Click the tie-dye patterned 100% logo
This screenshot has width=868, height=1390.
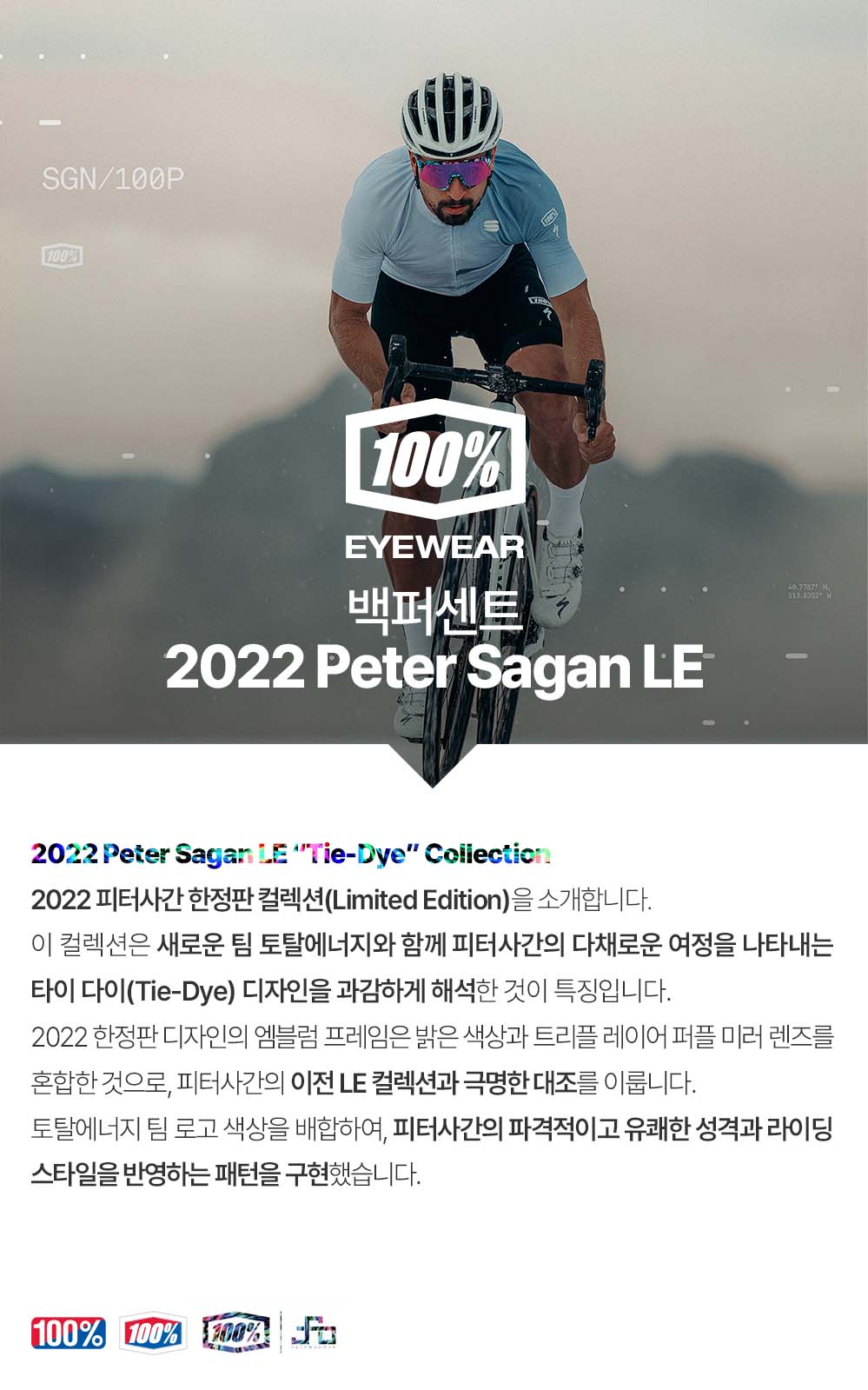click(235, 1332)
